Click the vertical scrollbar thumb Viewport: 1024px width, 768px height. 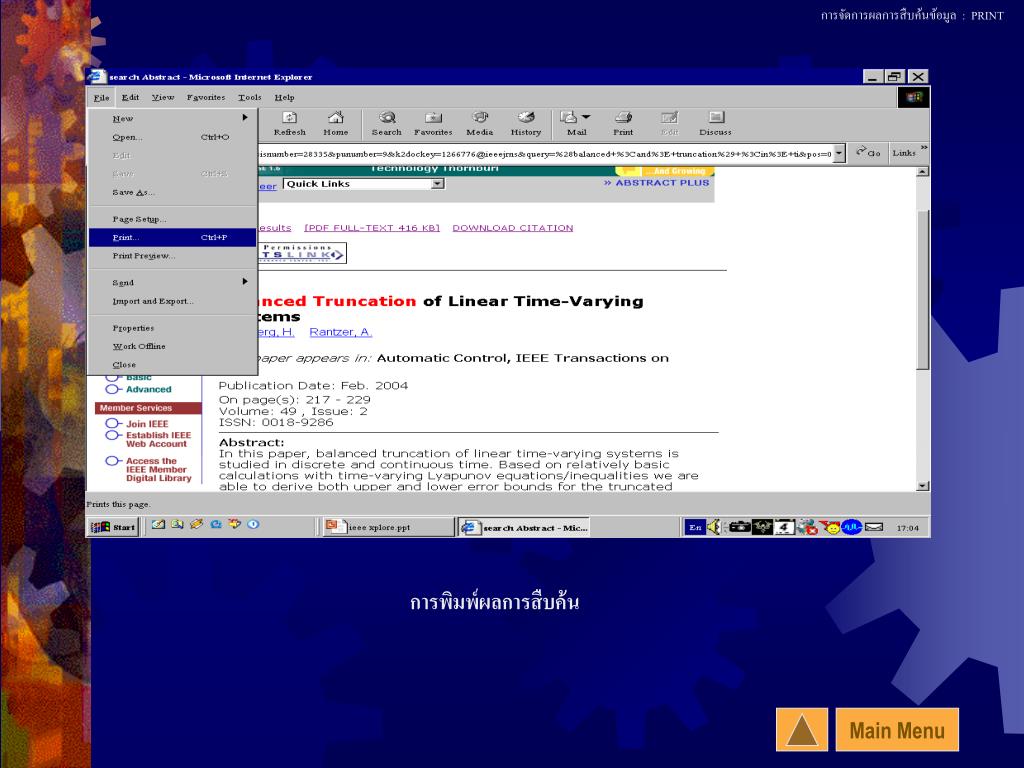pyautogui.click(x=923, y=291)
